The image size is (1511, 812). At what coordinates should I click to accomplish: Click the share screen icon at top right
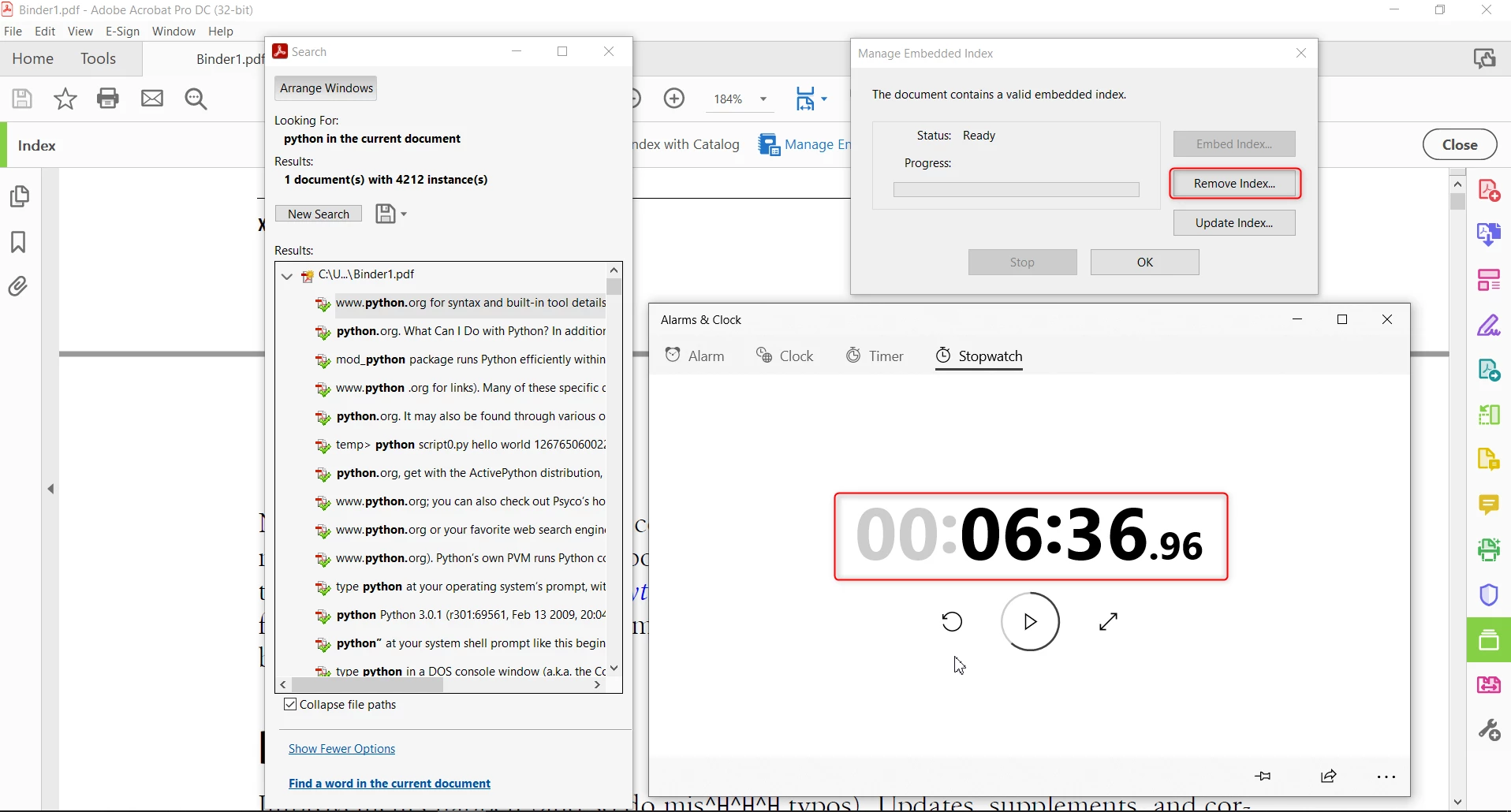(x=1486, y=59)
